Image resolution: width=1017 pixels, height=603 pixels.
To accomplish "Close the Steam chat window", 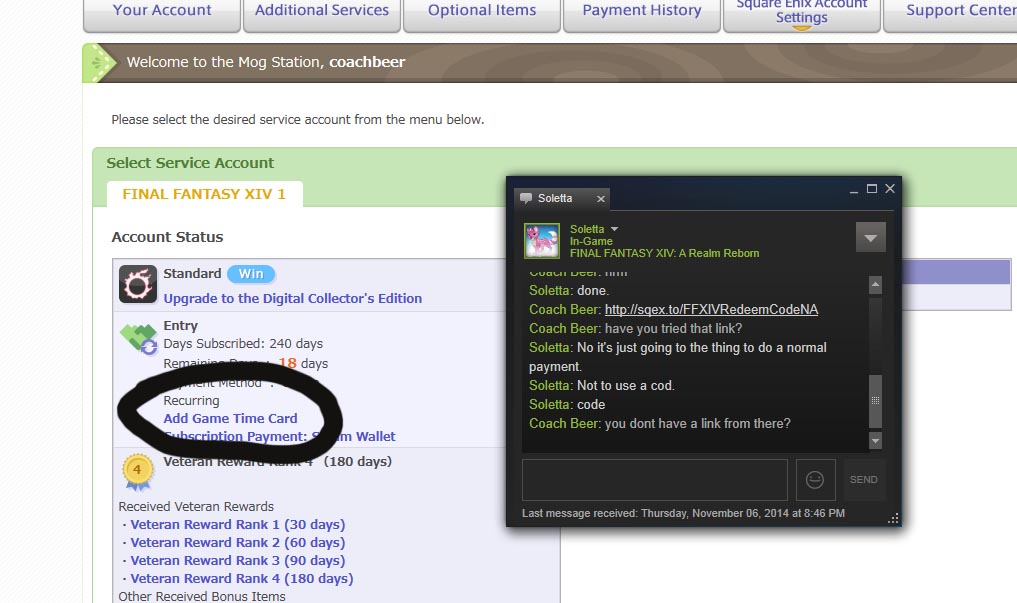I will point(890,189).
